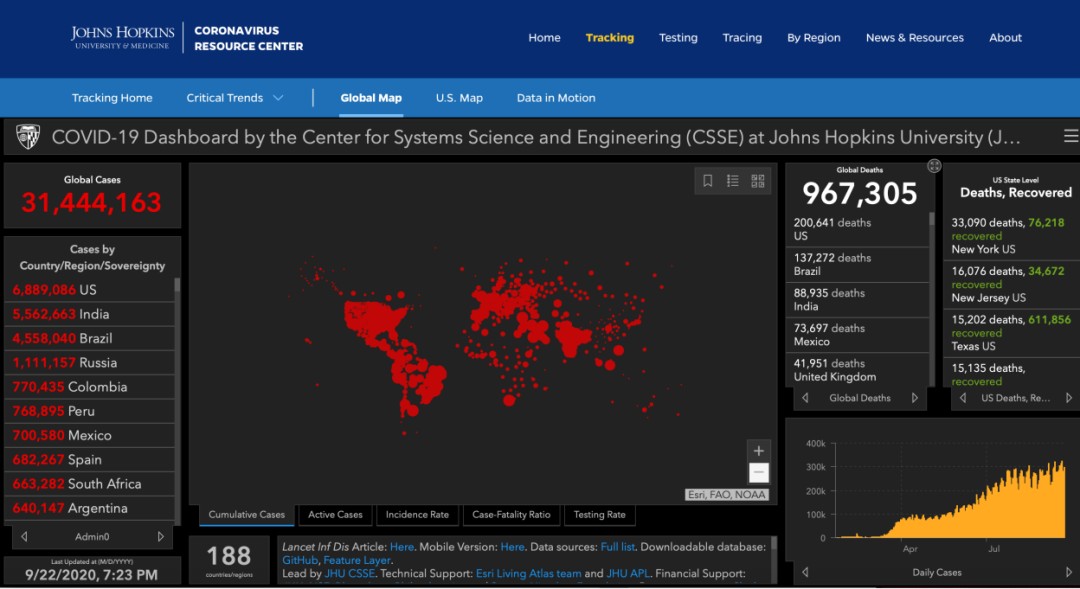This screenshot has width=1080, height=589.
Task: Select the Cumulative Cases map tab
Action: tap(247, 515)
